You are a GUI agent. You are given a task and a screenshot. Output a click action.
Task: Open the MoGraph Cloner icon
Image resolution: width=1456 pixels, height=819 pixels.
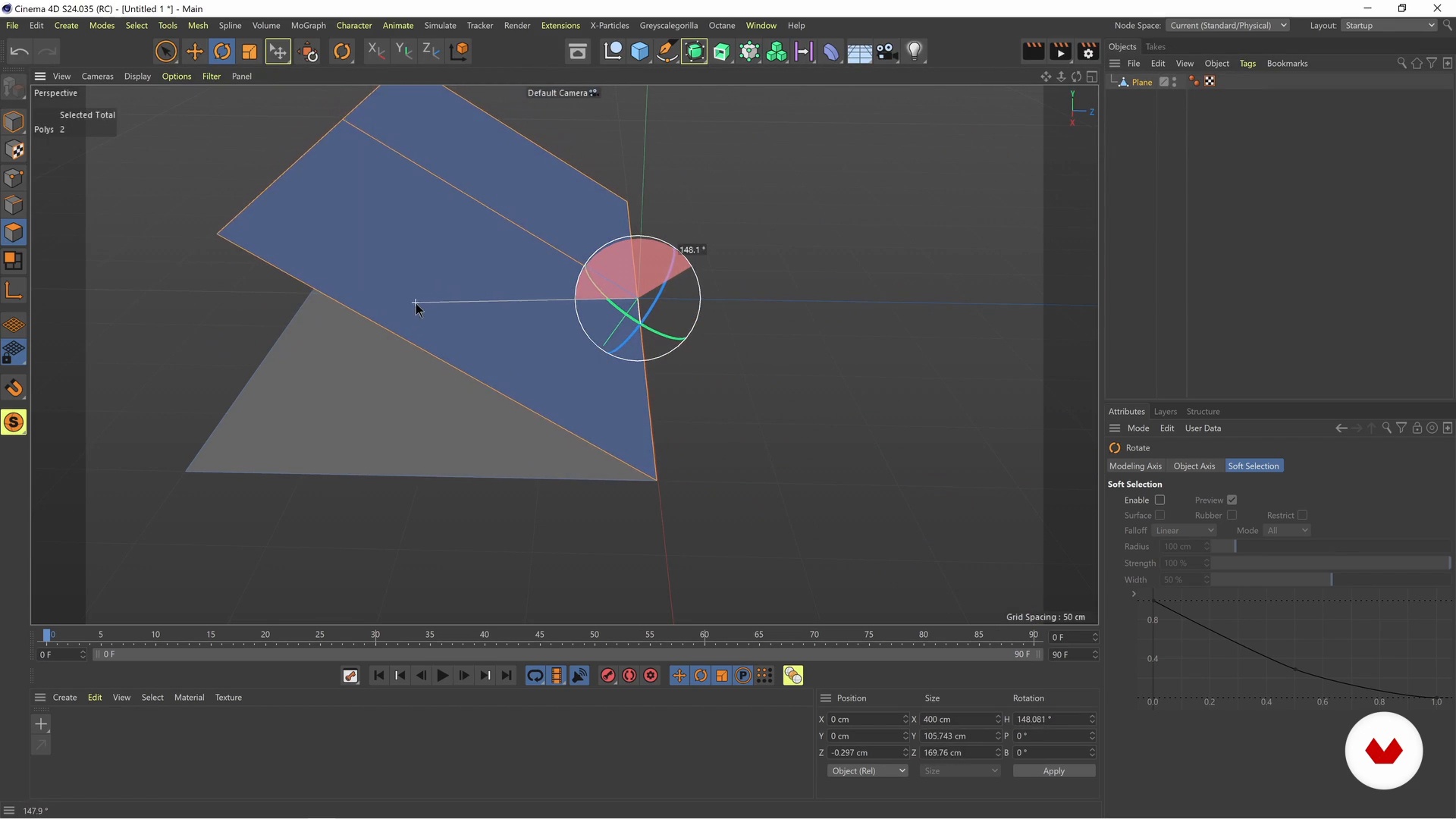777,52
